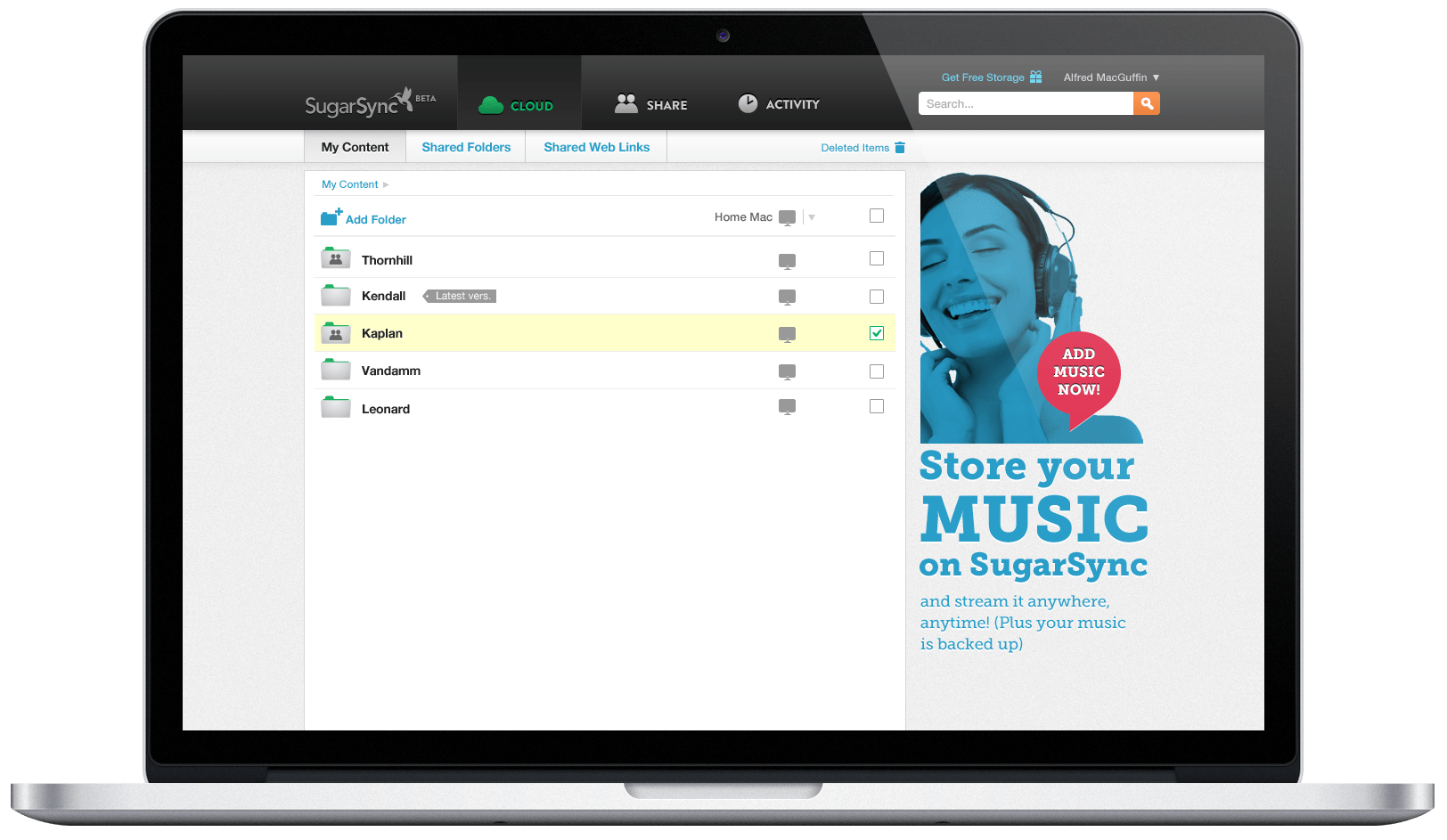Open the Home Mac device dropdown arrow
Screen dimensions: 1447x840
(812, 217)
